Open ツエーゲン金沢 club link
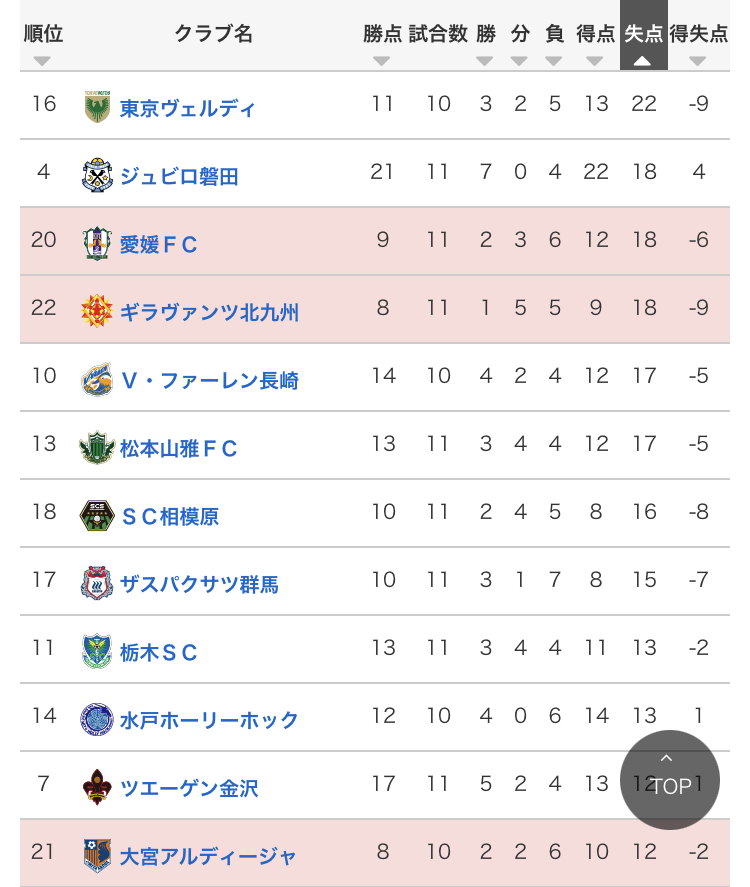Screen dimensions: 750x887 tap(189, 788)
